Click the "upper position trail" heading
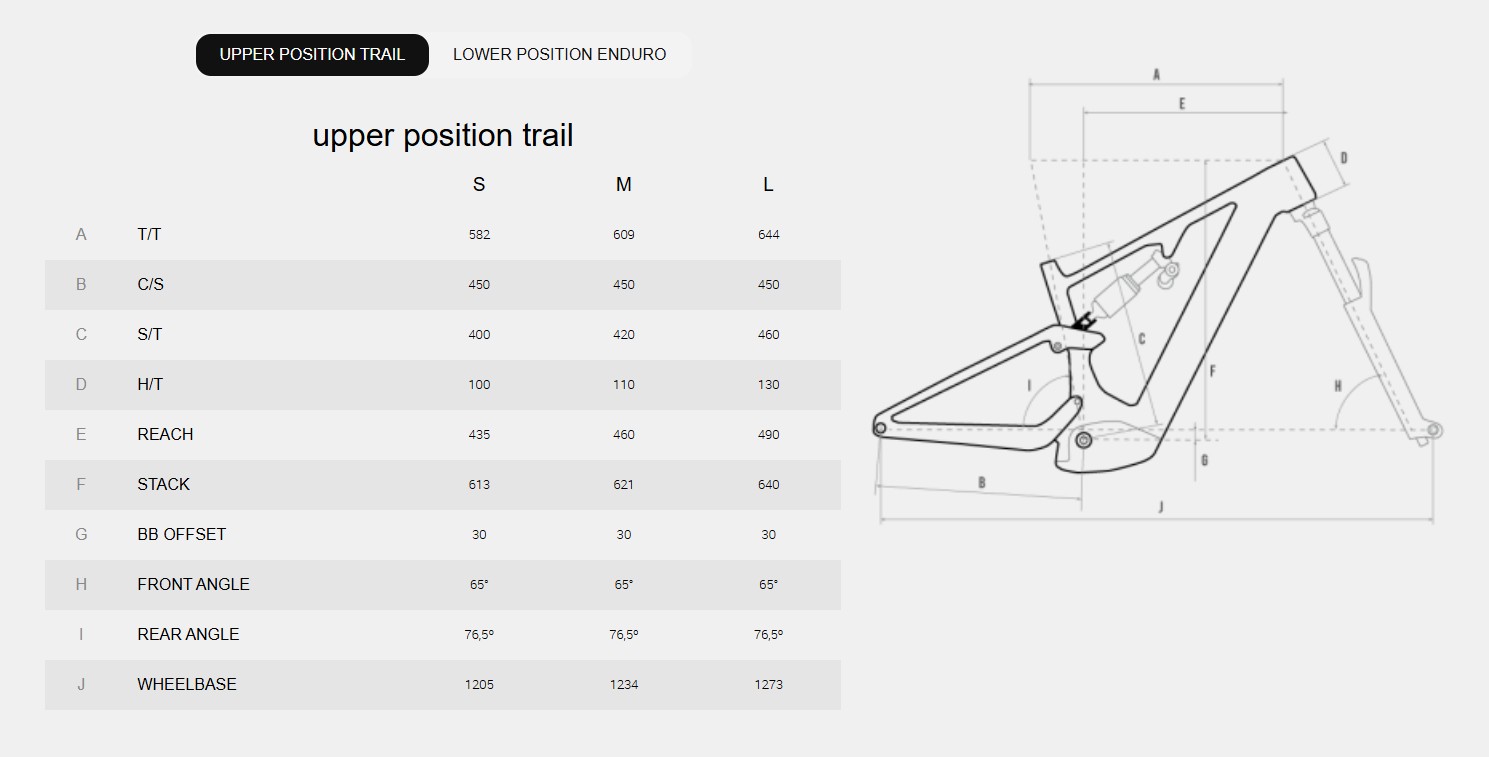 tap(443, 136)
